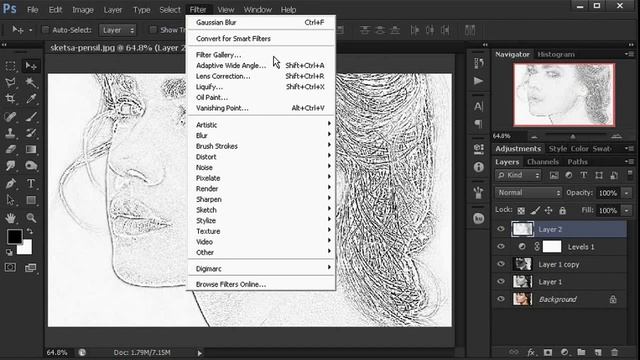Select the Pen tool
Image resolution: width=640 pixels, height=360 pixels.
click(x=10, y=184)
